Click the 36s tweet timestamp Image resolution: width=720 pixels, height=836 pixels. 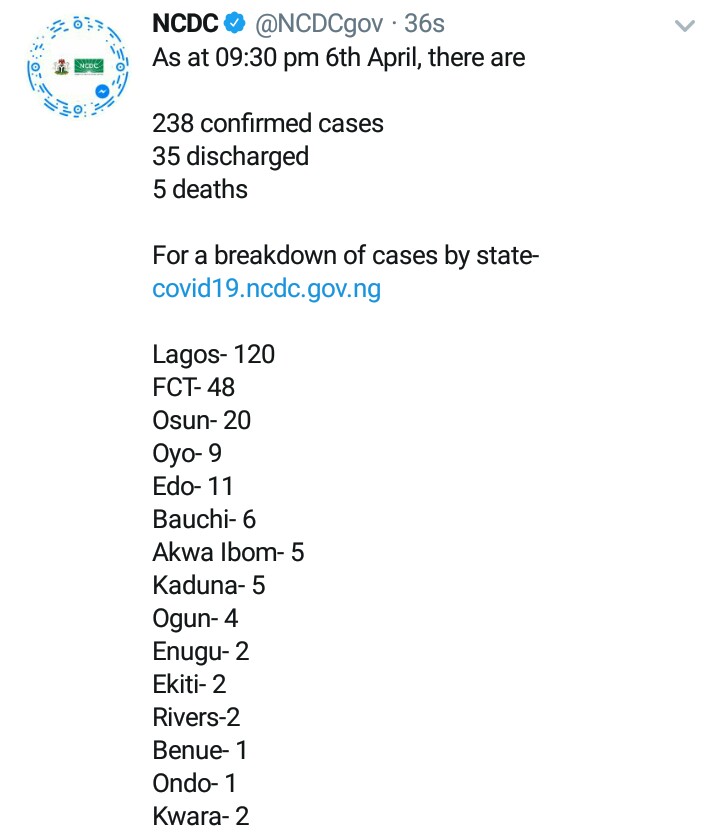point(425,25)
